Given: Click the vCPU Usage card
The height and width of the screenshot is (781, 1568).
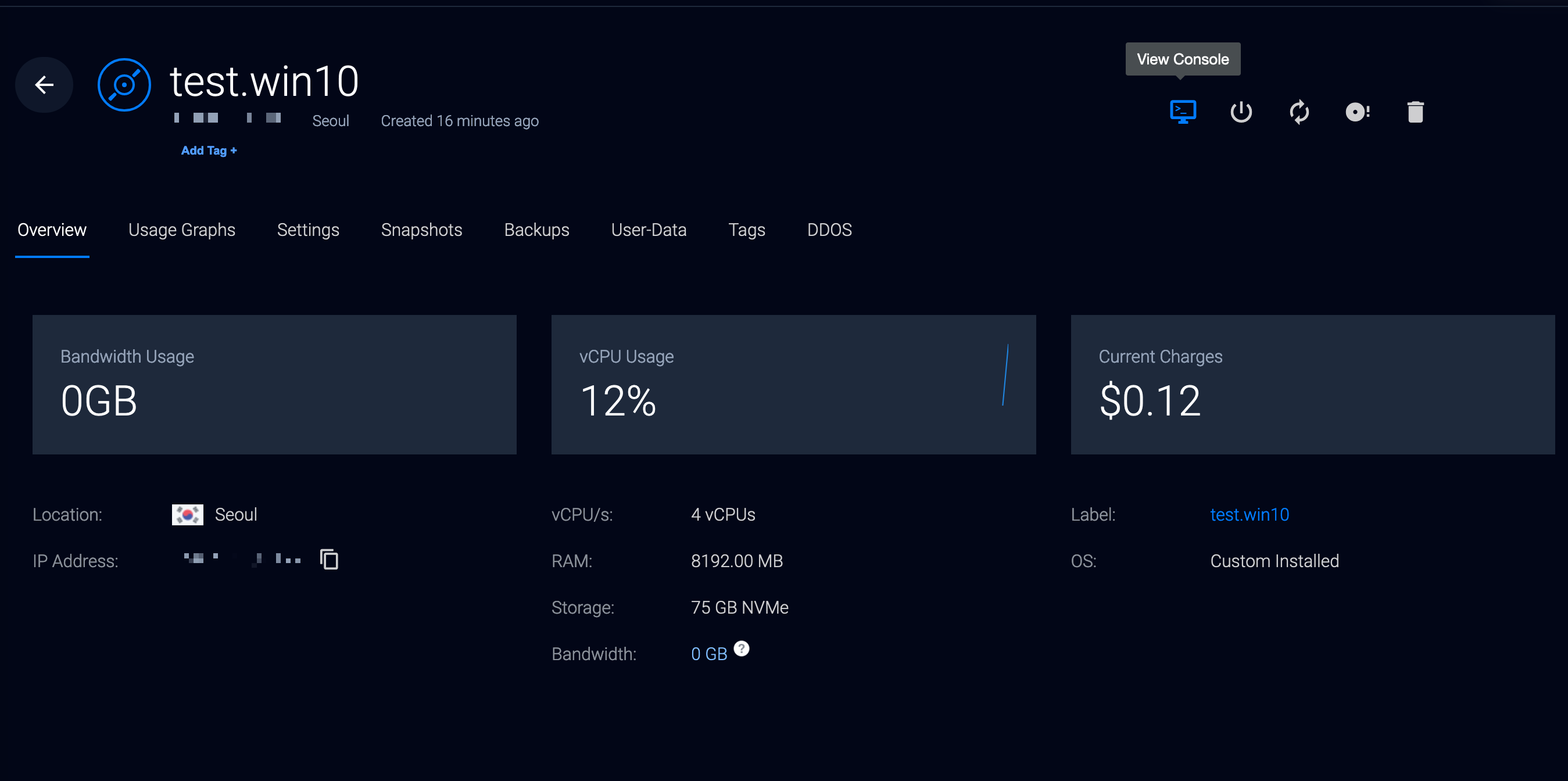Looking at the screenshot, I should [793, 384].
